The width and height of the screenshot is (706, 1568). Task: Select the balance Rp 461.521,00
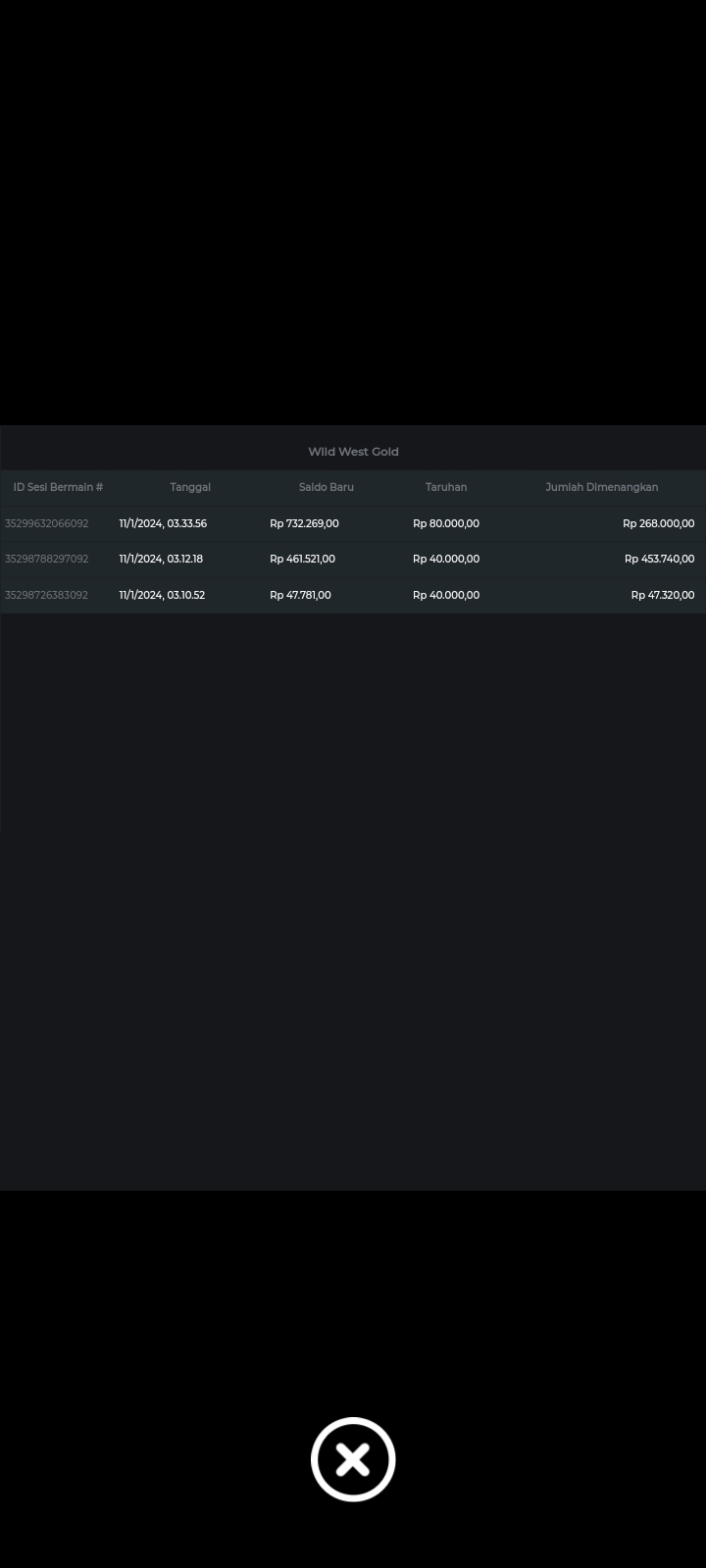click(302, 559)
